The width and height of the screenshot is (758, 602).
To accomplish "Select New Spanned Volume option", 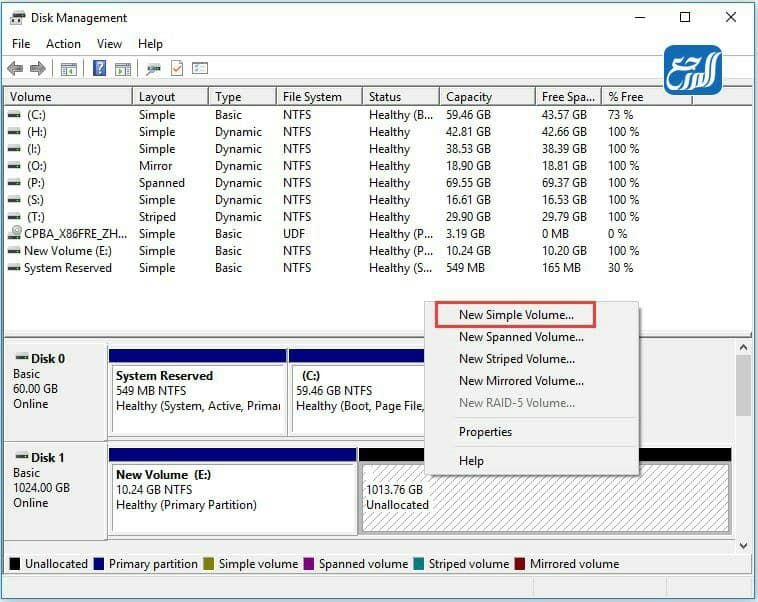I will (521, 337).
